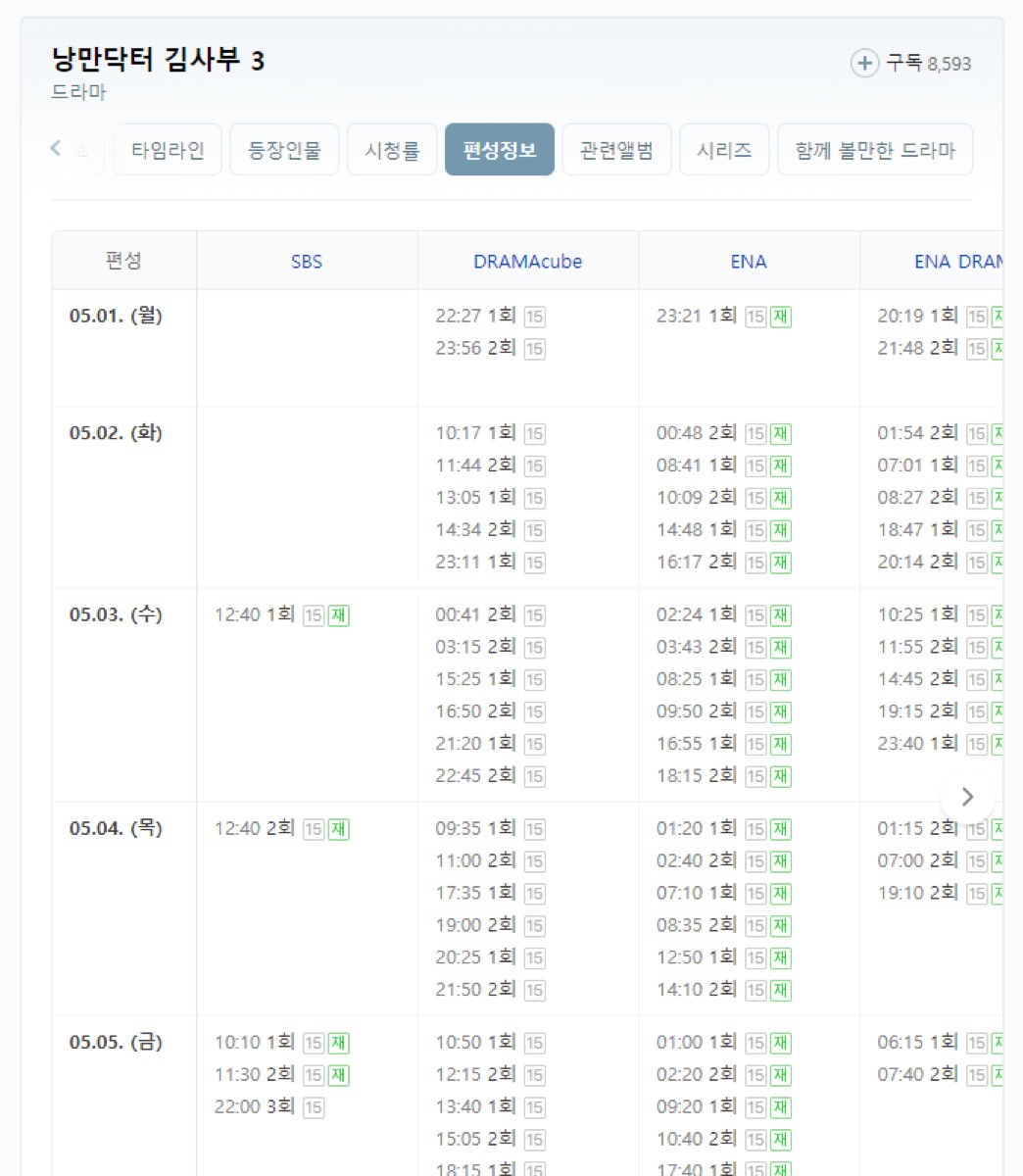Viewport: 1023px width, 1176px height.
Task: Open the 등장인물 tab
Action: coord(284,150)
